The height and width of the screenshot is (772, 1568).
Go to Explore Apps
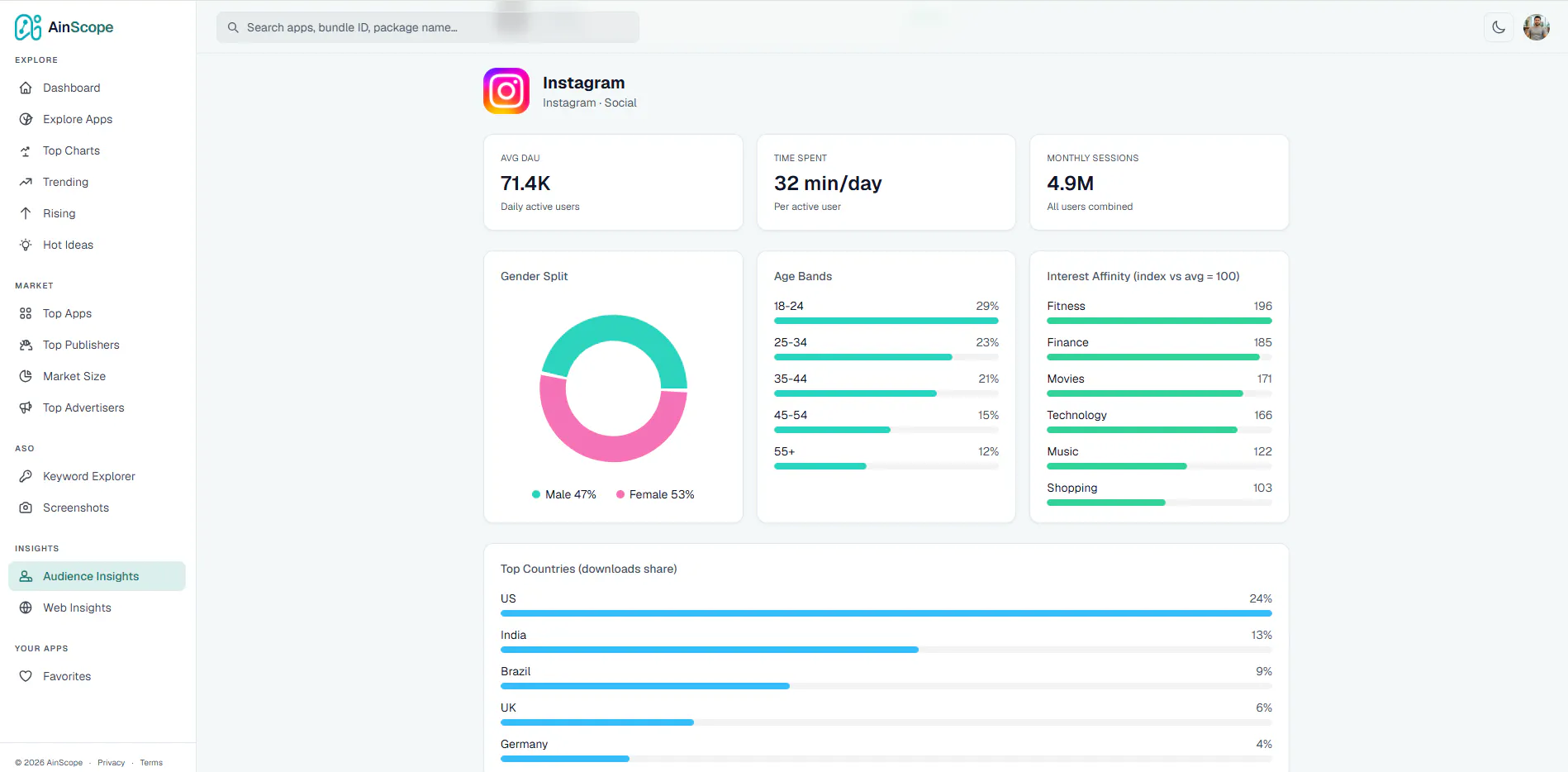(x=97, y=119)
